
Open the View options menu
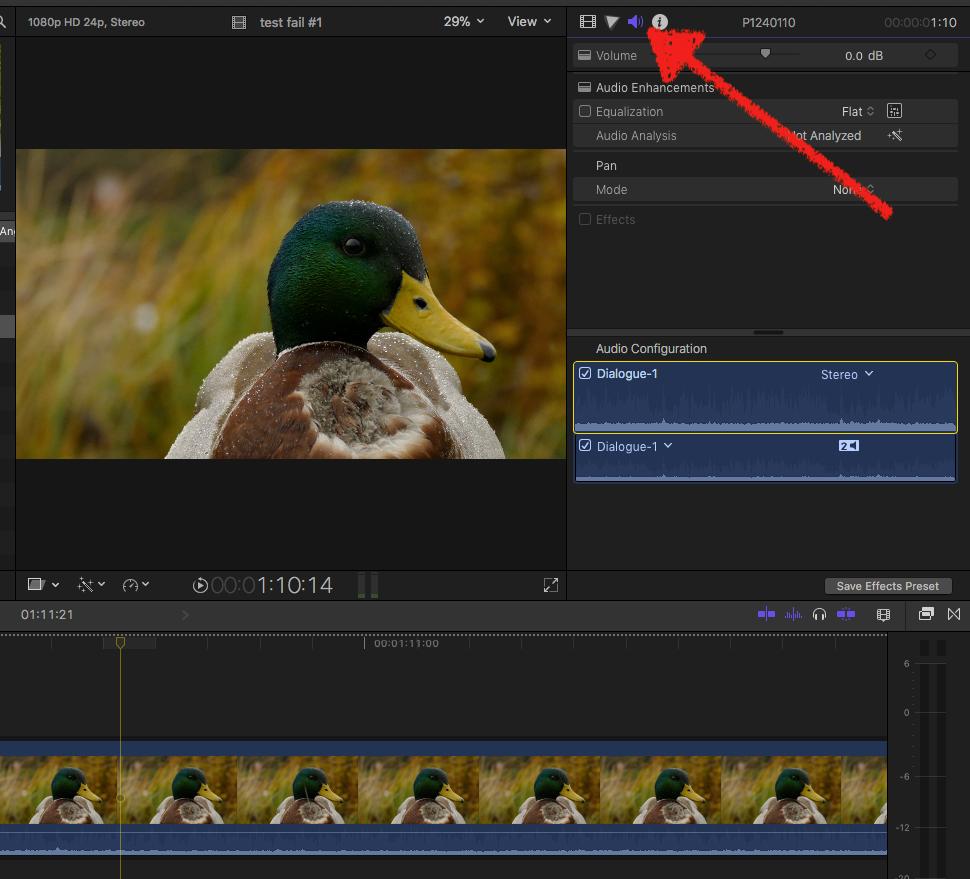pyautogui.click(x=529, y=22)
